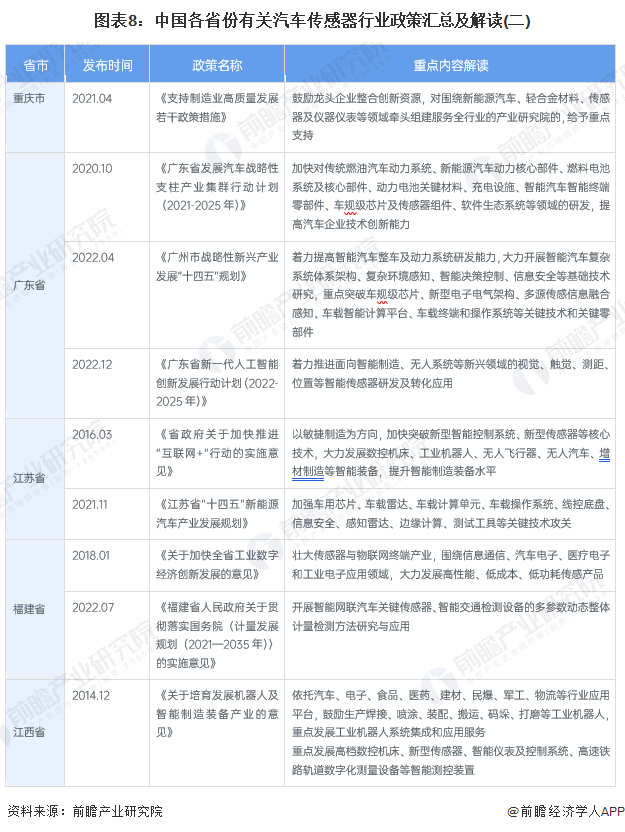Select the 重点内容解读 column header

pyautogui.click(x=450, y=65)
